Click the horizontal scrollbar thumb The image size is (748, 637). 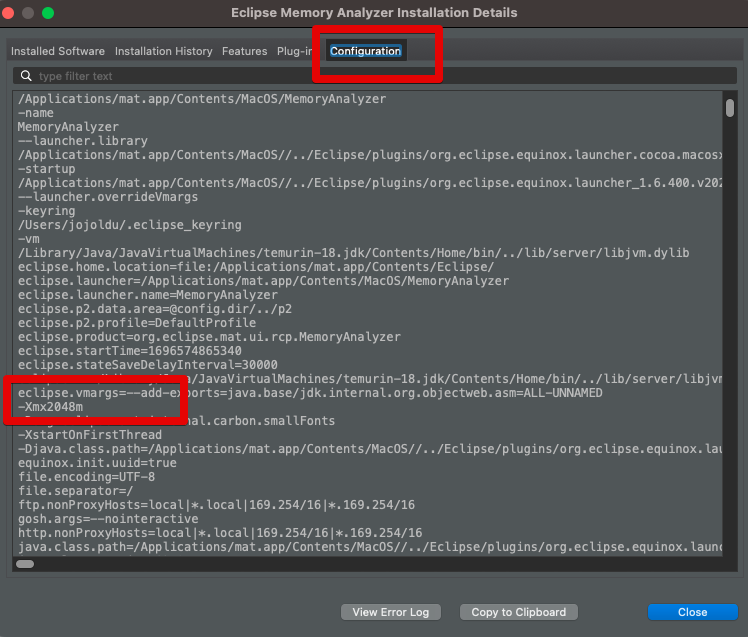25,564
